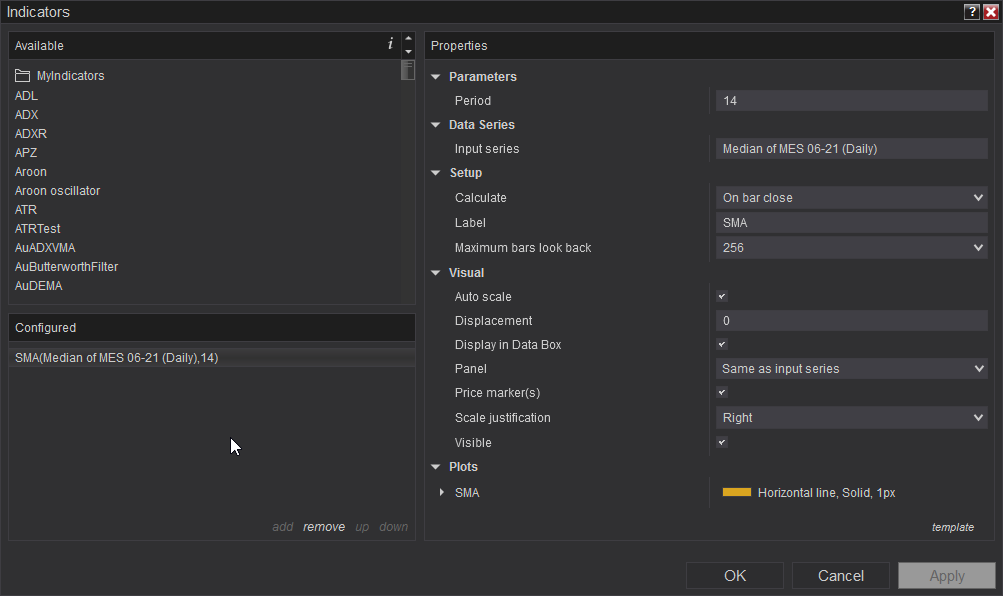This screenshot has height=596, width=1003.
Task: Open the Scale justification dropdown
Action: coord(851,418)
